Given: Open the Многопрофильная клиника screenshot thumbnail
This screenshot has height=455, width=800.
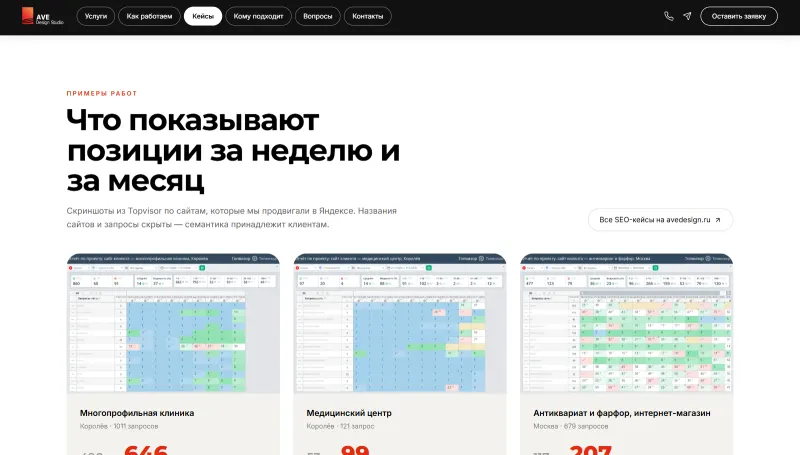Looking at the screenshot, I should pyautogui.click(x=173, y=323).
